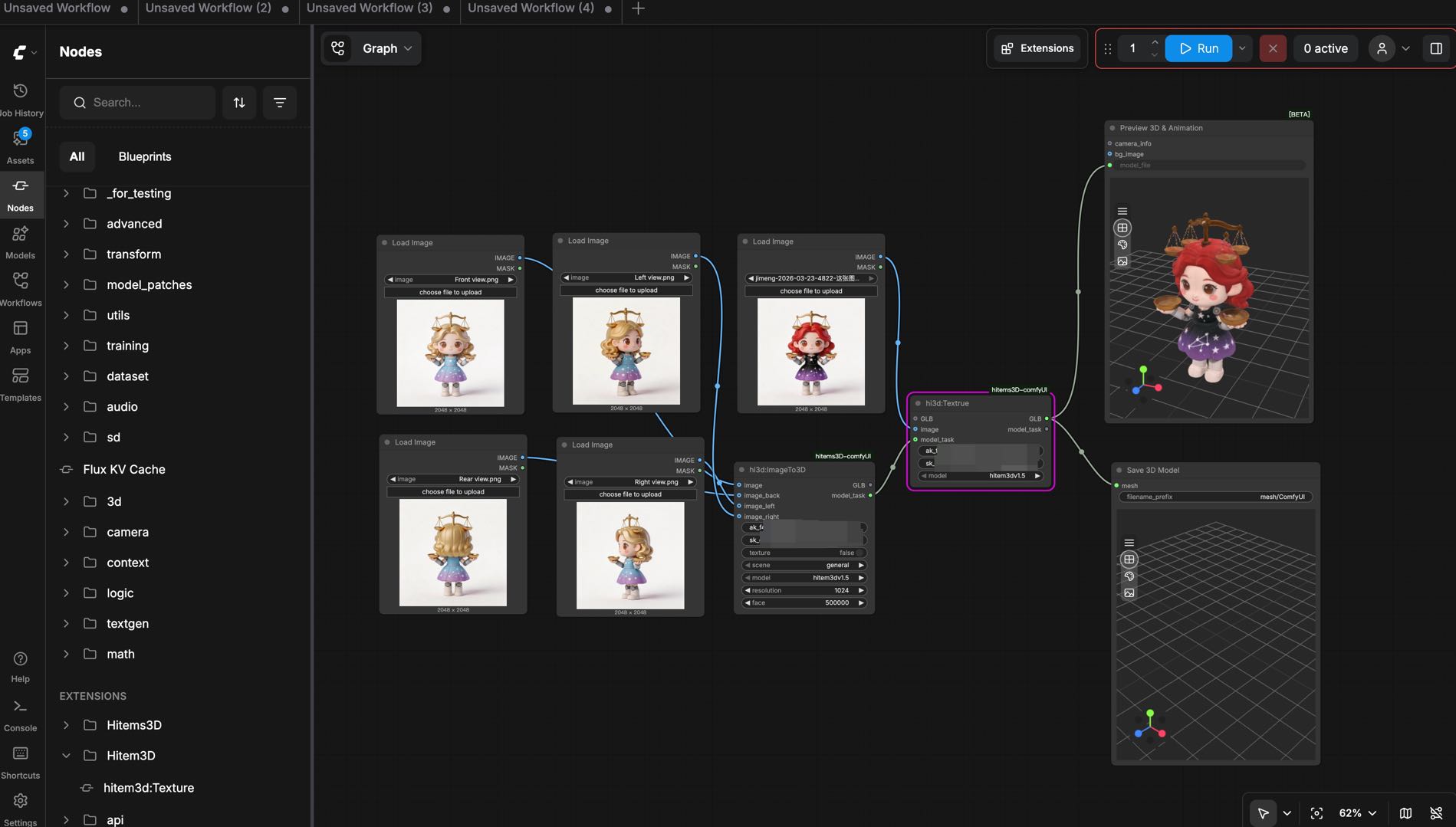Collapse the Hitem3D folder
This screenshot has width=1456, height=827.
[x=66, y=755]
